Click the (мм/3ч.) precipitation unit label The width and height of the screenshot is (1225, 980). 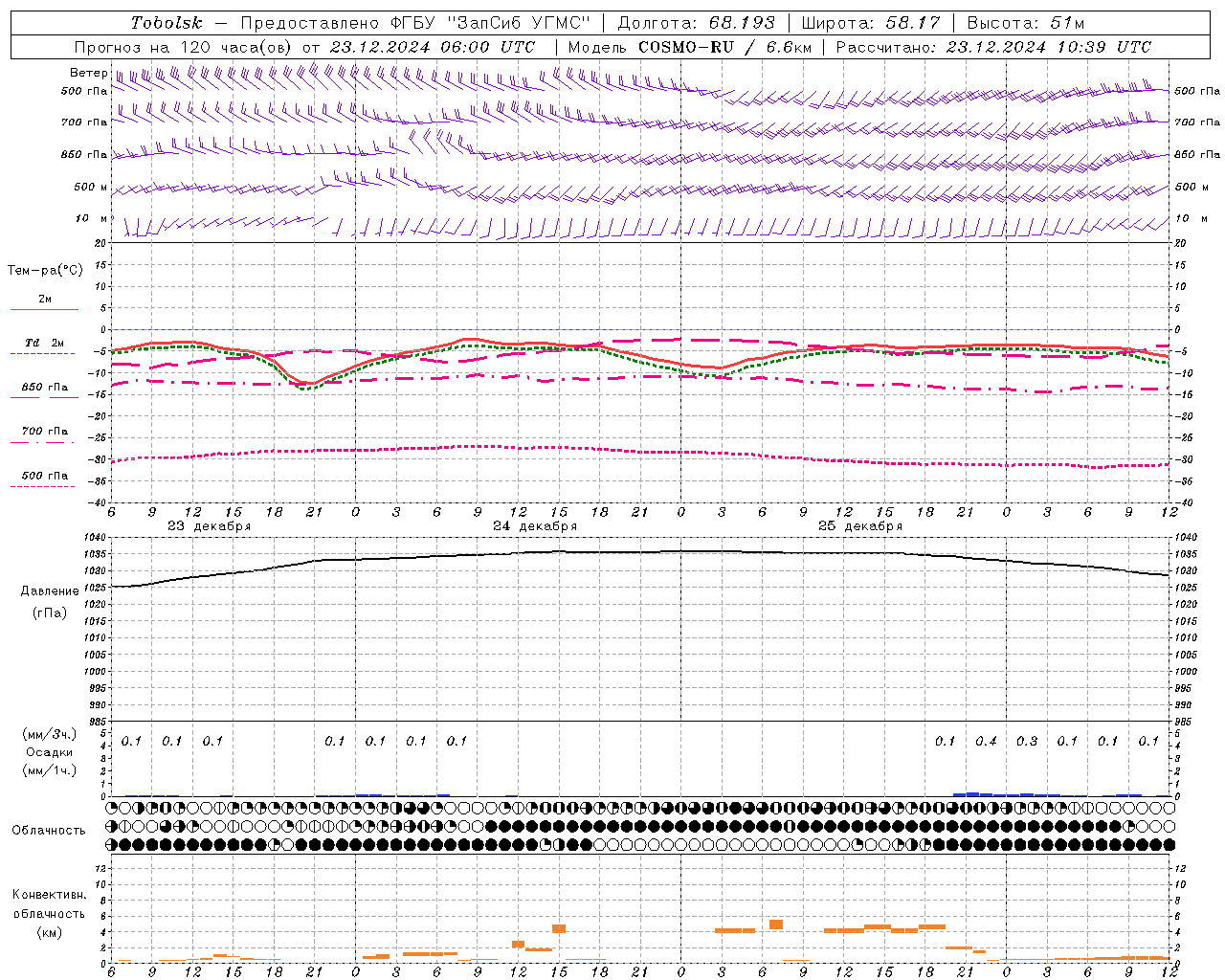click(51, 734)
